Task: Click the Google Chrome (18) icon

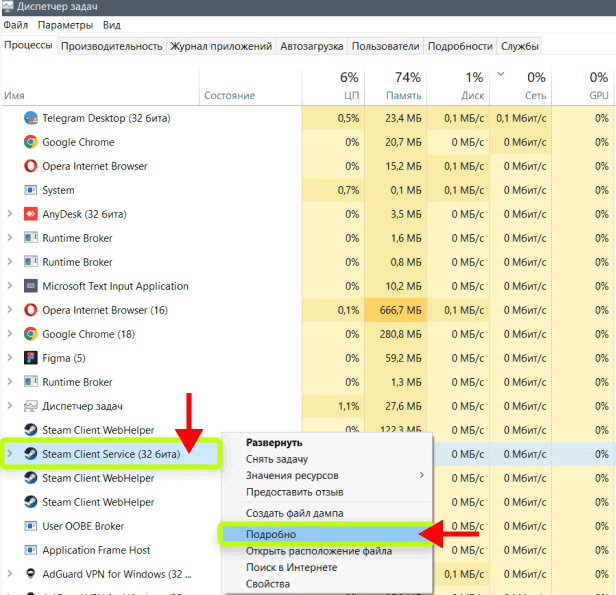Action: (x=31, y=334)
